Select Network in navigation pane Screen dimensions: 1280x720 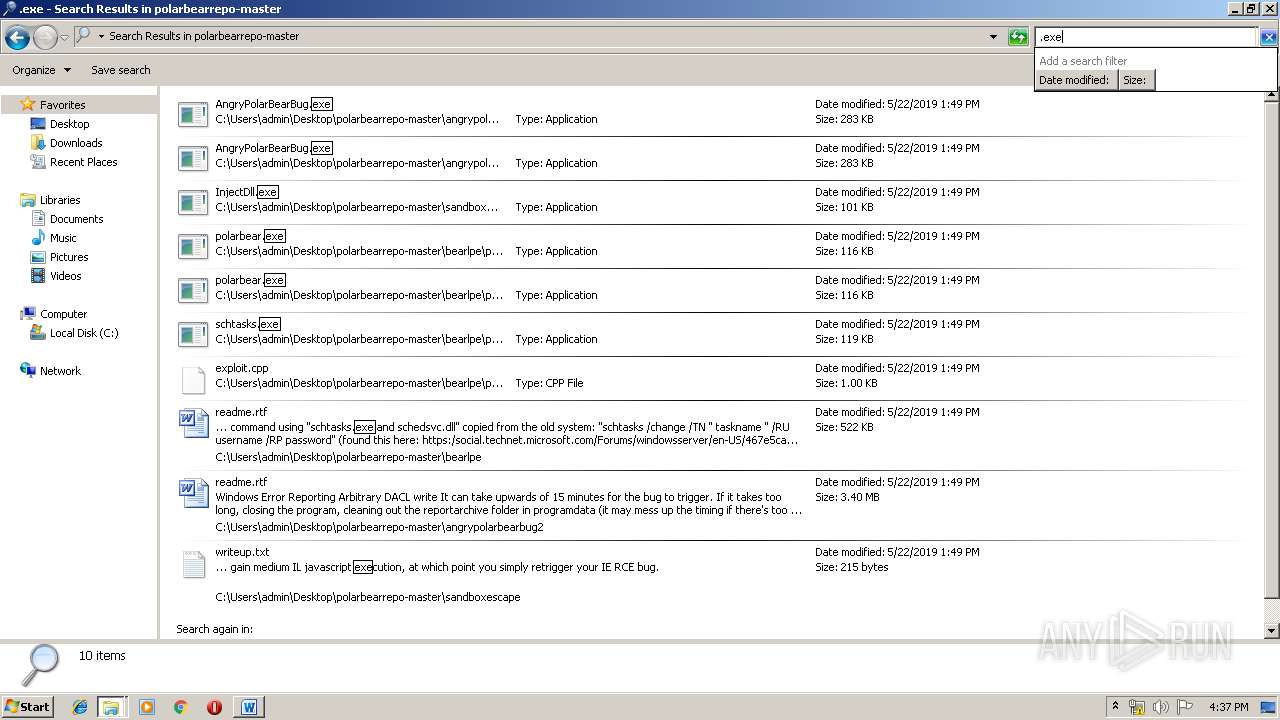(60, 371)
